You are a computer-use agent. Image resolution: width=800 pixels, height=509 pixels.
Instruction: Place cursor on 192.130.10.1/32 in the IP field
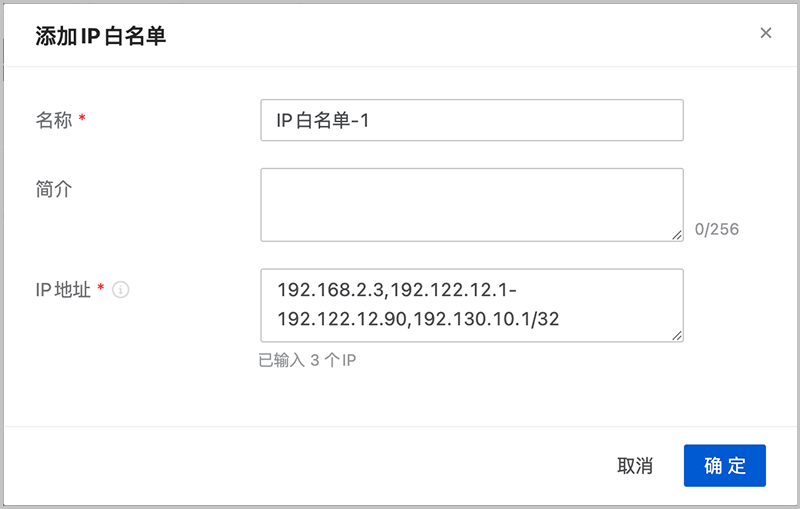coord(486,319)
